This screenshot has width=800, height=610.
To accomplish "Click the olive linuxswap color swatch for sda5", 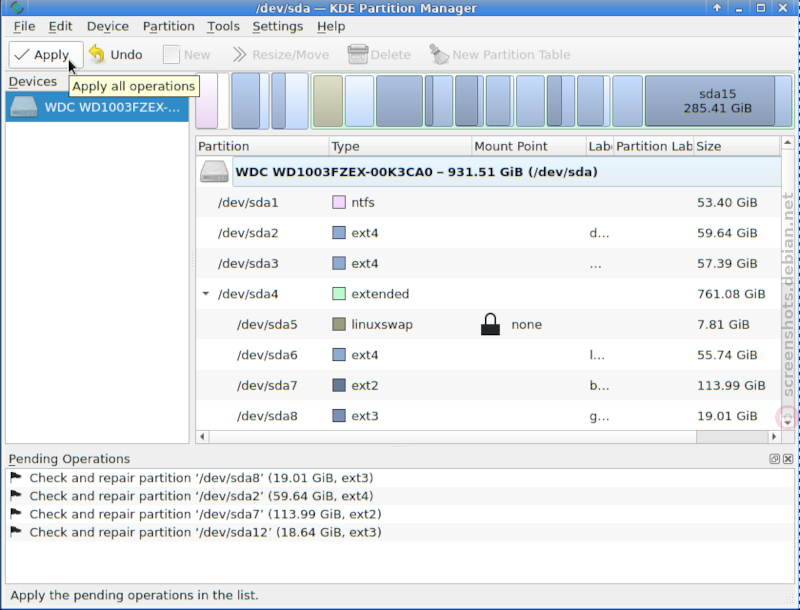I will pyautogui.click(x=339, y=324).
